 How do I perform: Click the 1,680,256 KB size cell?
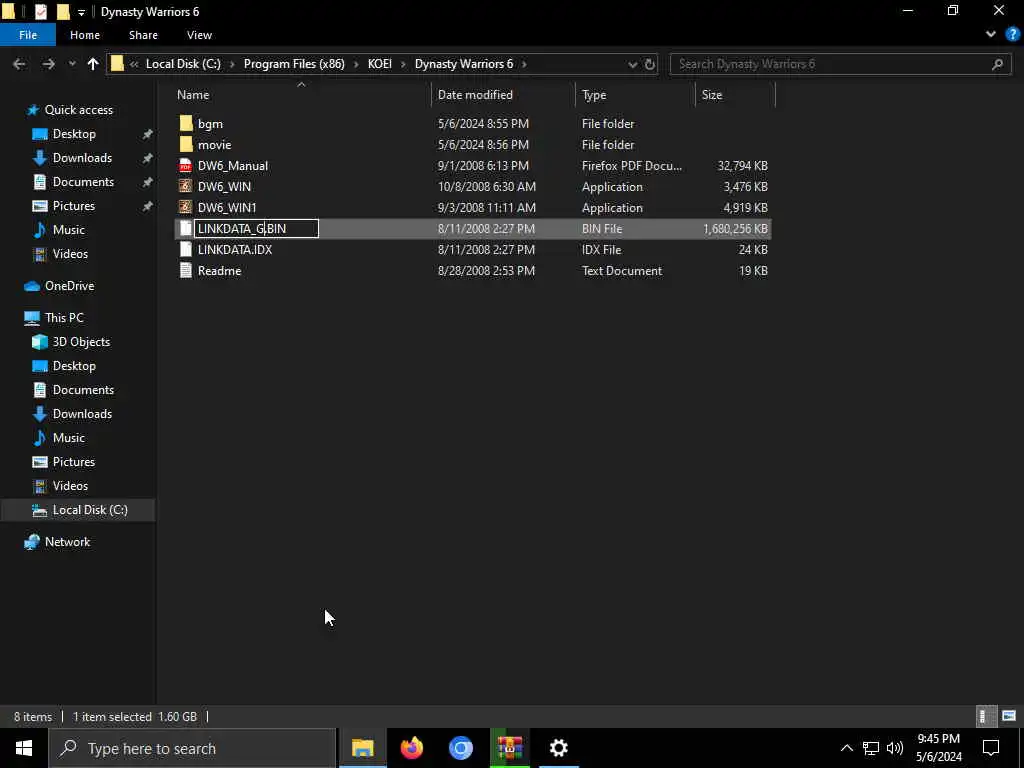pos(735,229)
